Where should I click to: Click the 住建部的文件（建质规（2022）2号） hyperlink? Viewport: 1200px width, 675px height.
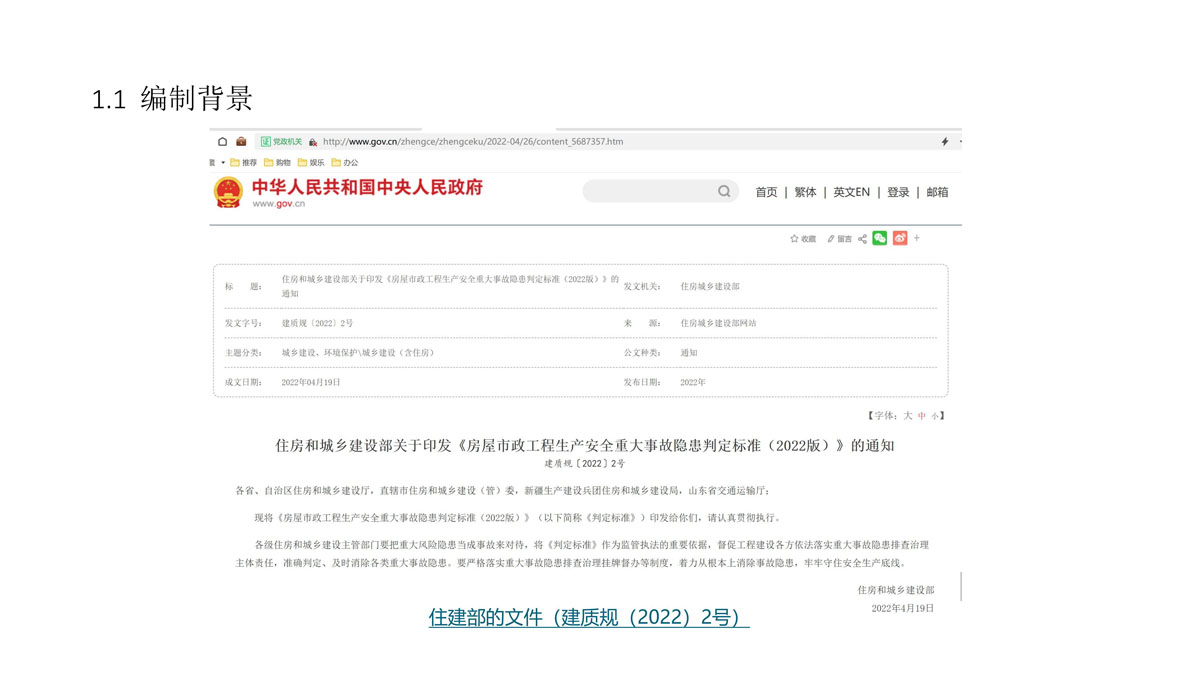point(589,617)
